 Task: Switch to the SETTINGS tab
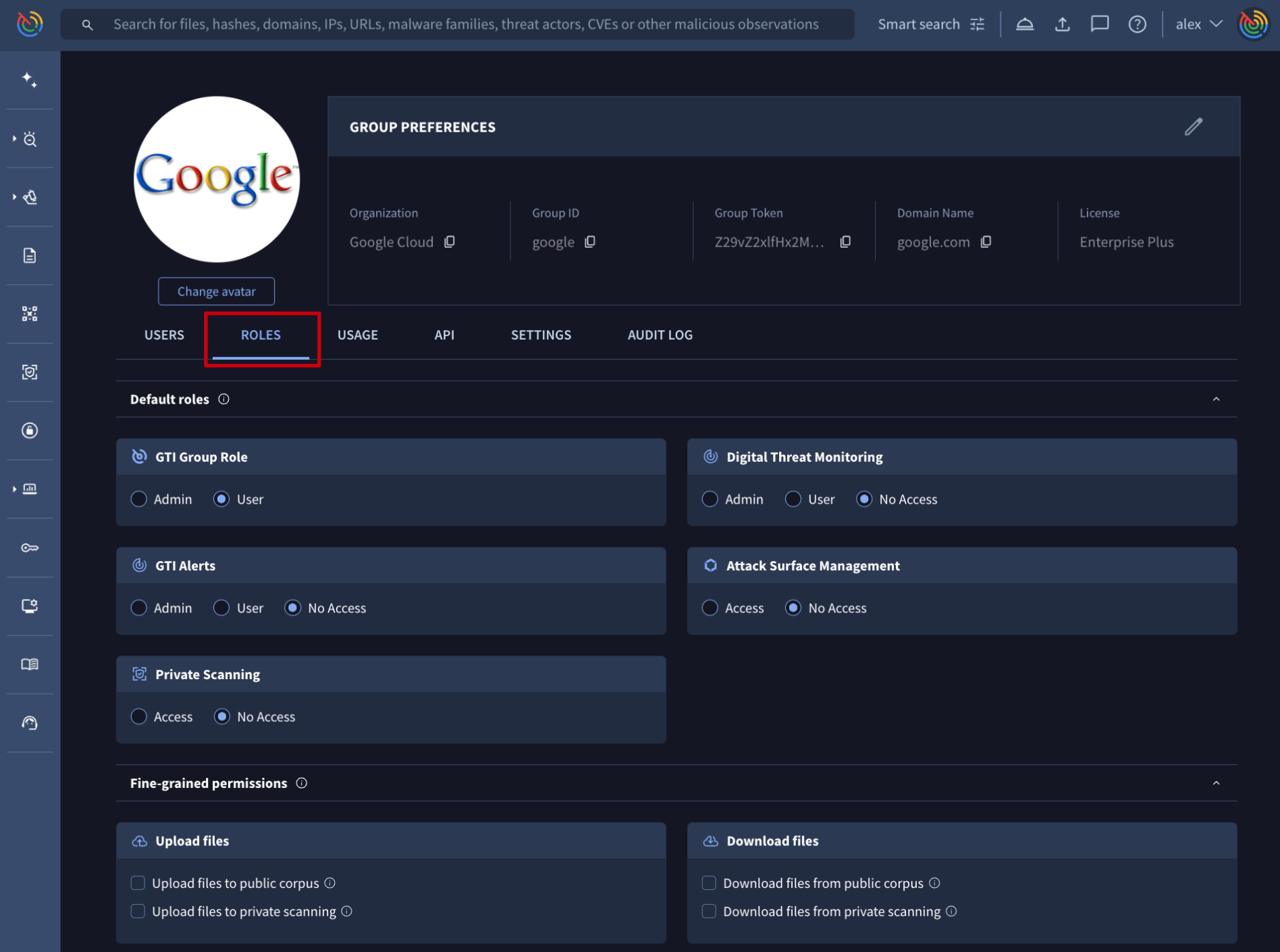click(541, 335)
